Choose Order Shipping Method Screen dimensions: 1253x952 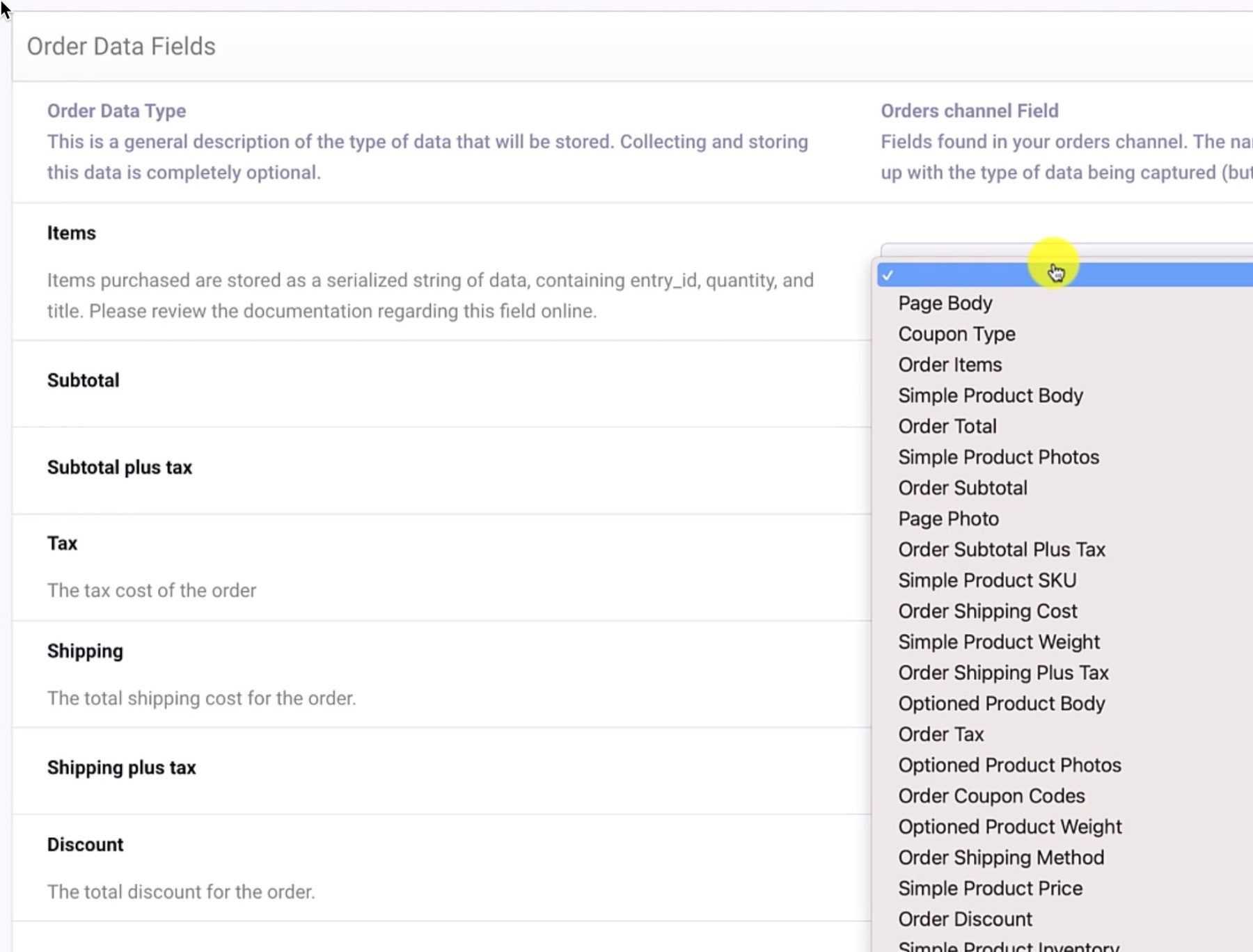(x=1001, y=857)
